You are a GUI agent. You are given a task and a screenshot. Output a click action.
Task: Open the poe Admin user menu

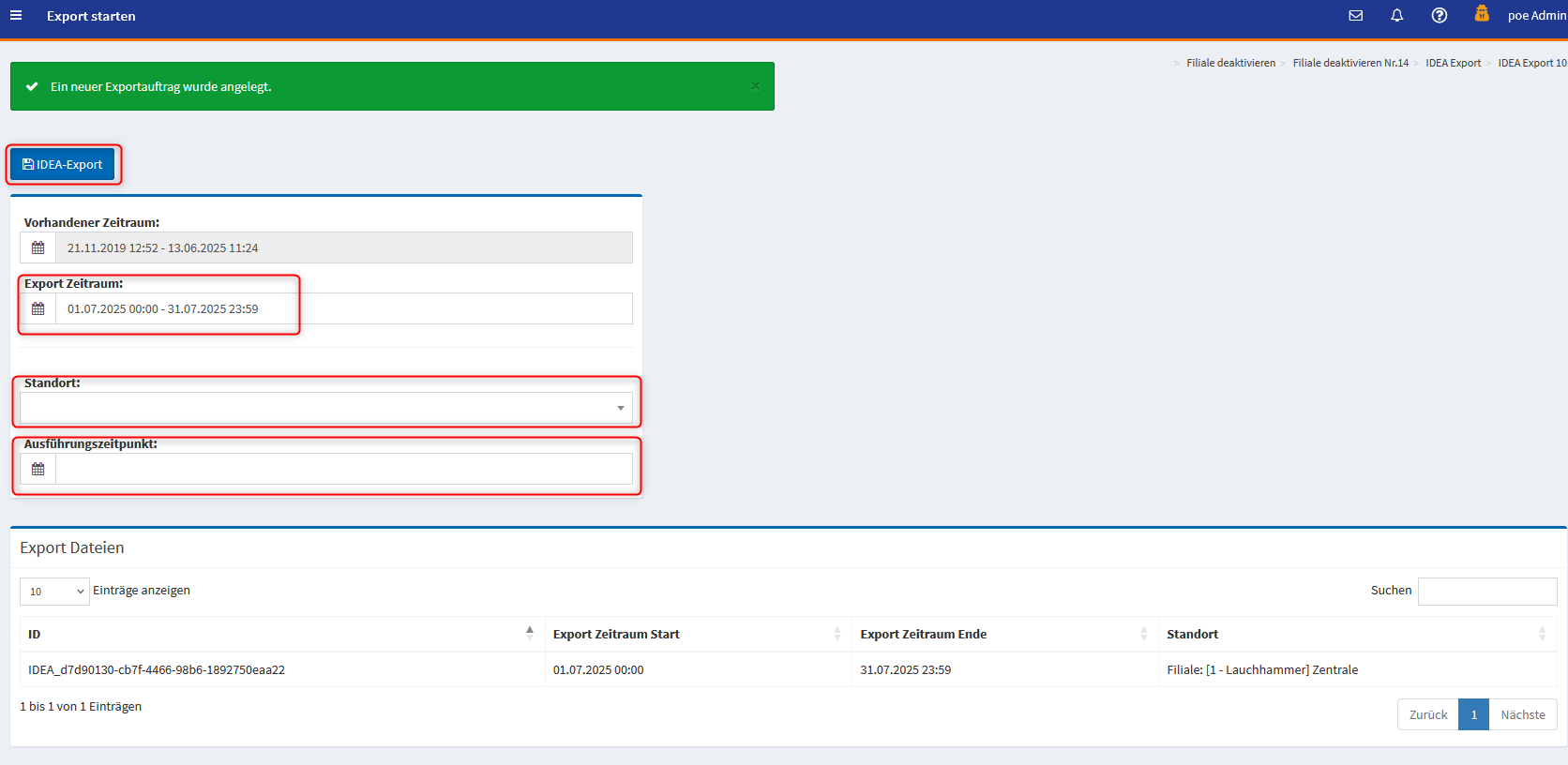[1536, 16]
